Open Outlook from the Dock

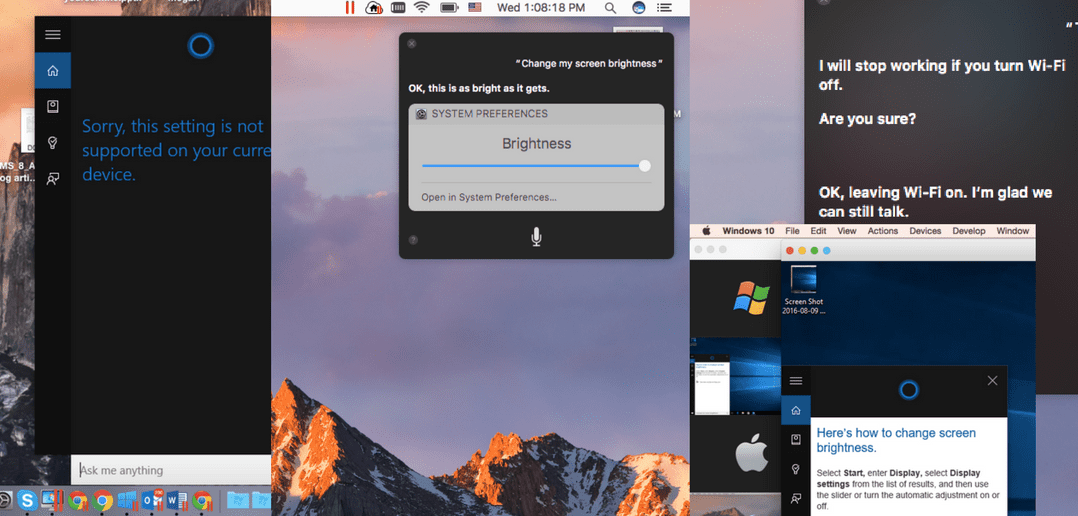[151, 500]
